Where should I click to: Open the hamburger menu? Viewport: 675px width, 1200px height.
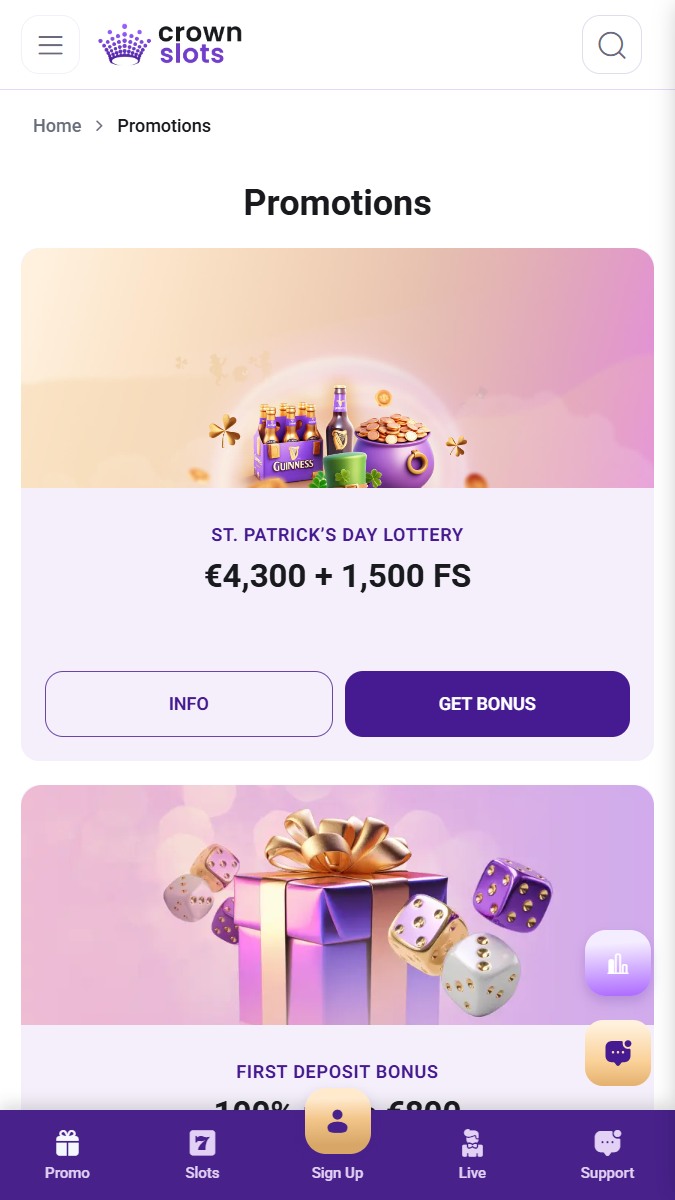[x=50, y=45]
